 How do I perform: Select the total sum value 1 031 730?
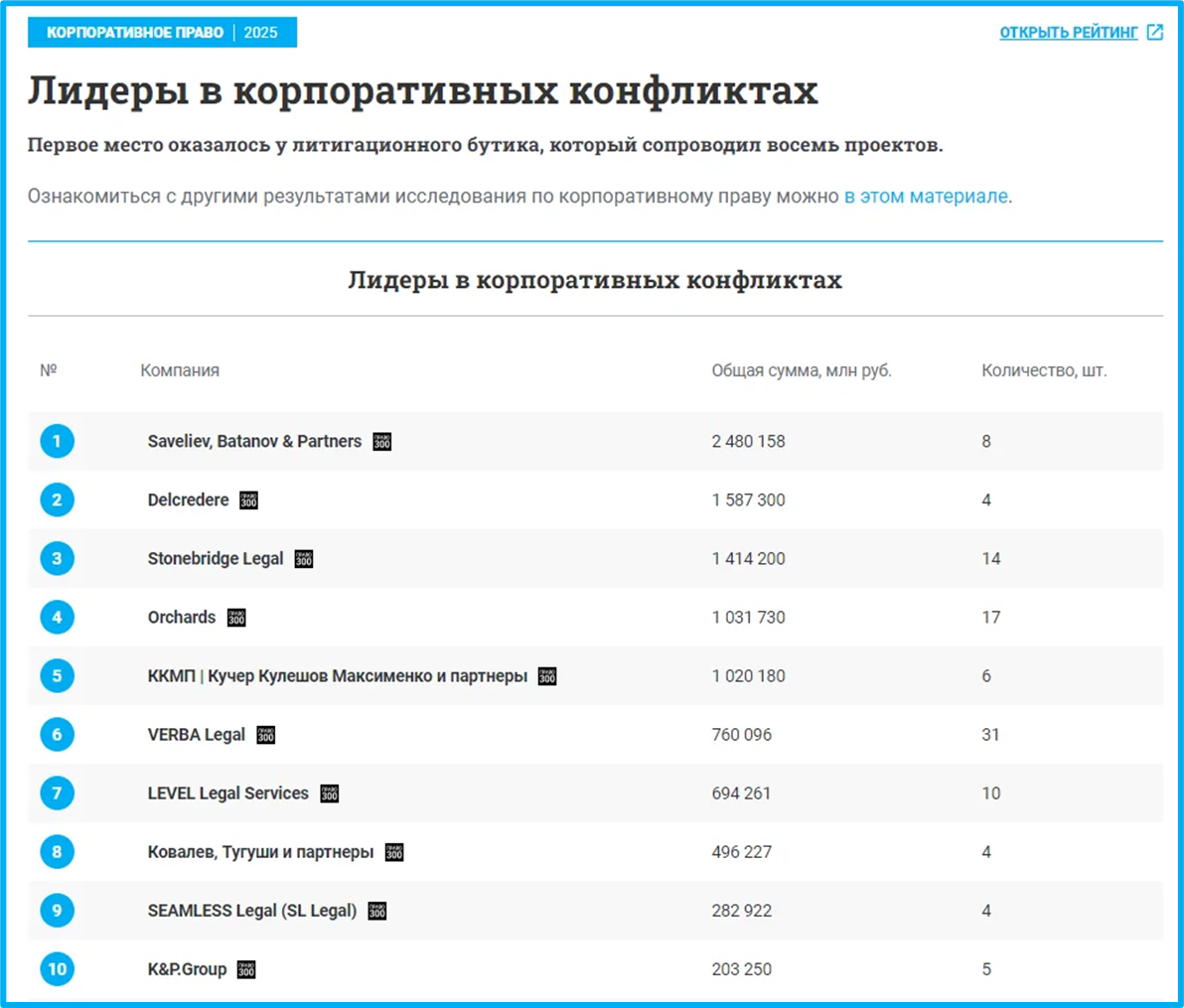[x=748, y=617]
